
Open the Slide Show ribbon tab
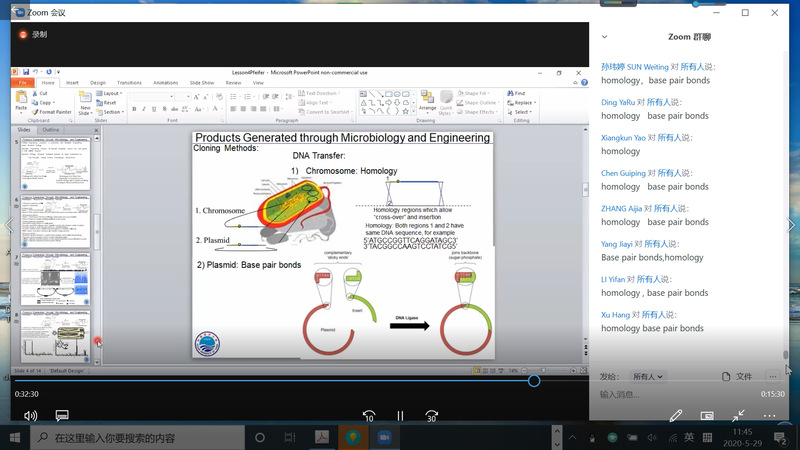click(202, 83)
